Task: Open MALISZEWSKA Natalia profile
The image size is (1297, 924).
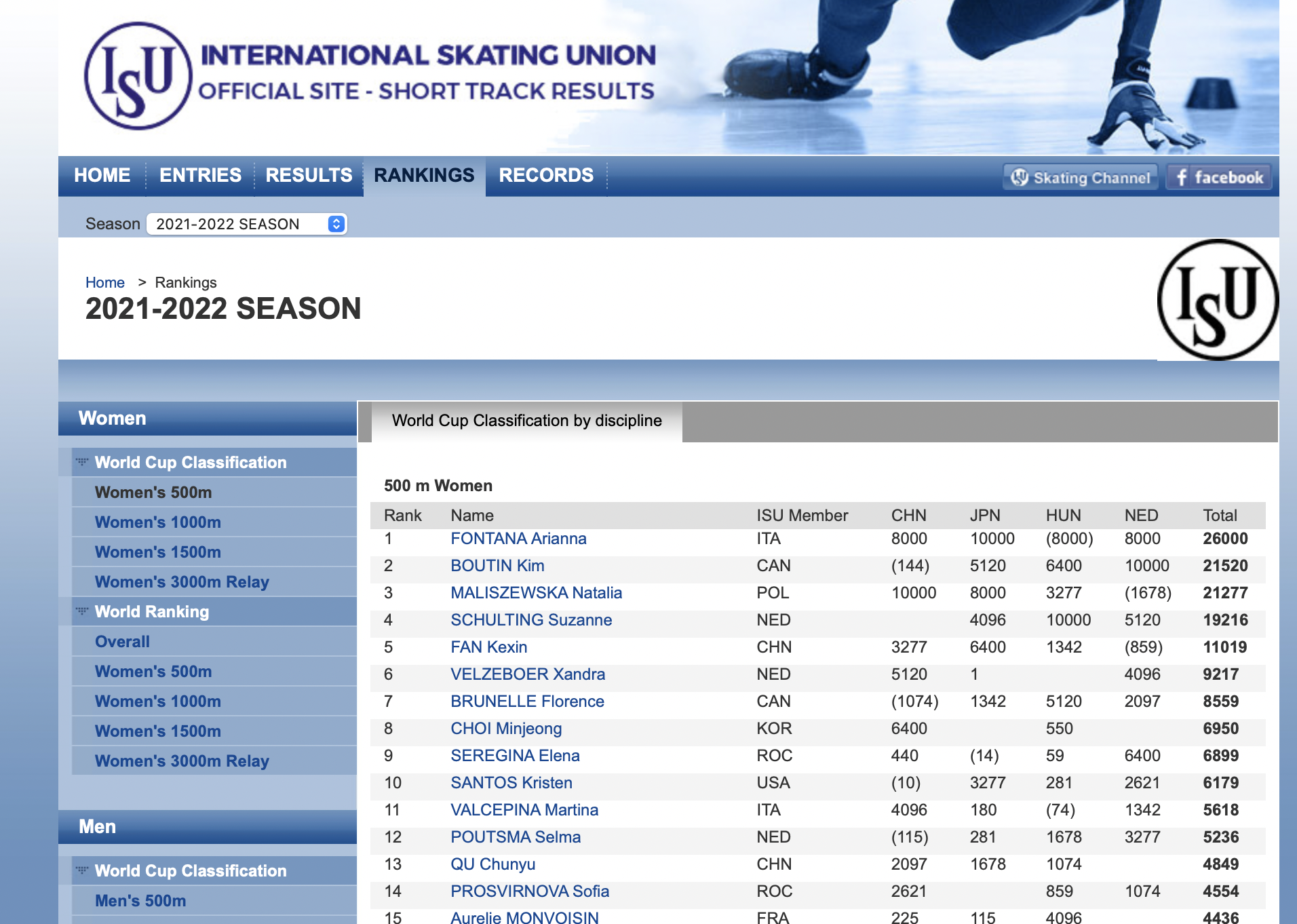Action: [536, 593]
